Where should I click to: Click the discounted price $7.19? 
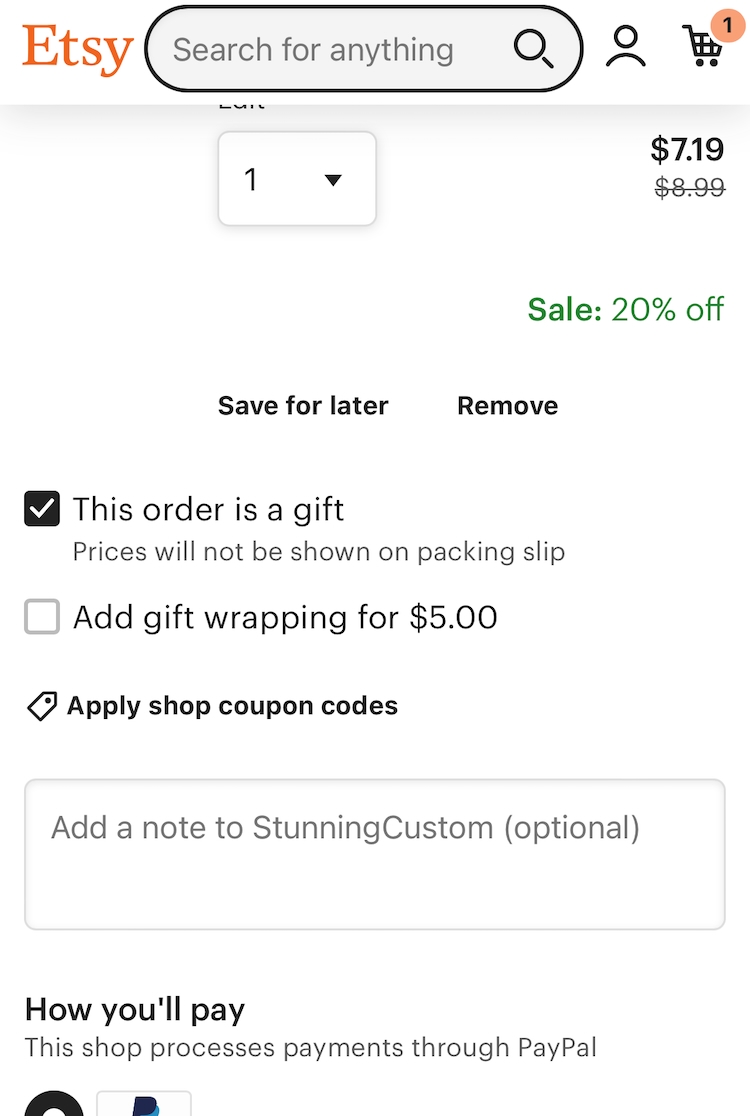(689, 150)
